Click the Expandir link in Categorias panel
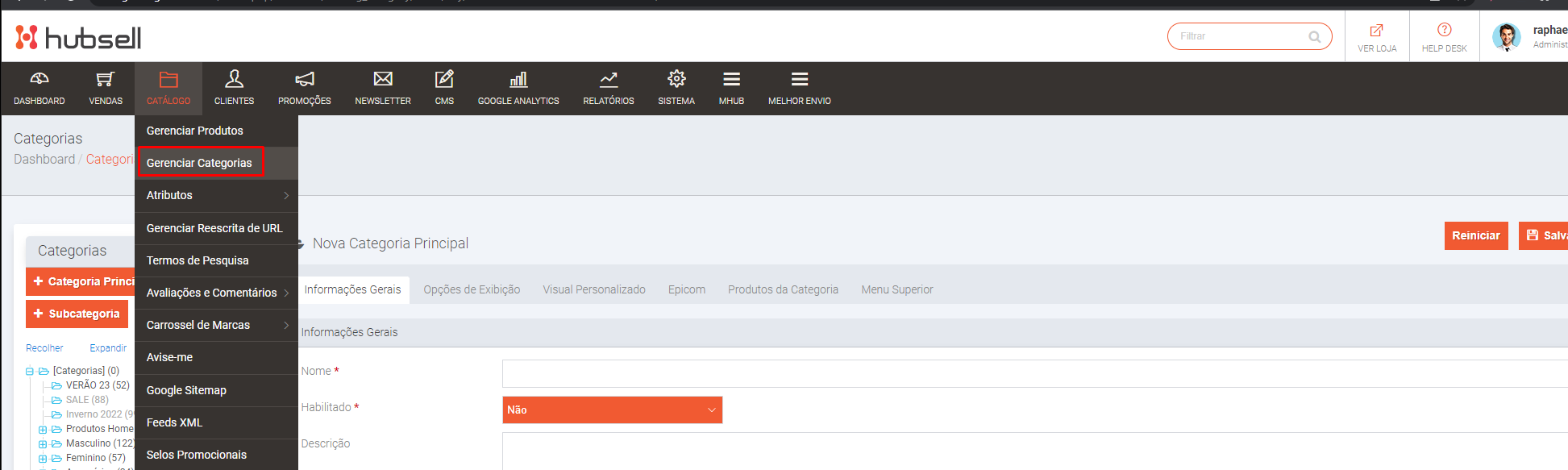Viewport: 1568px width, 470px height. (108, 348)
